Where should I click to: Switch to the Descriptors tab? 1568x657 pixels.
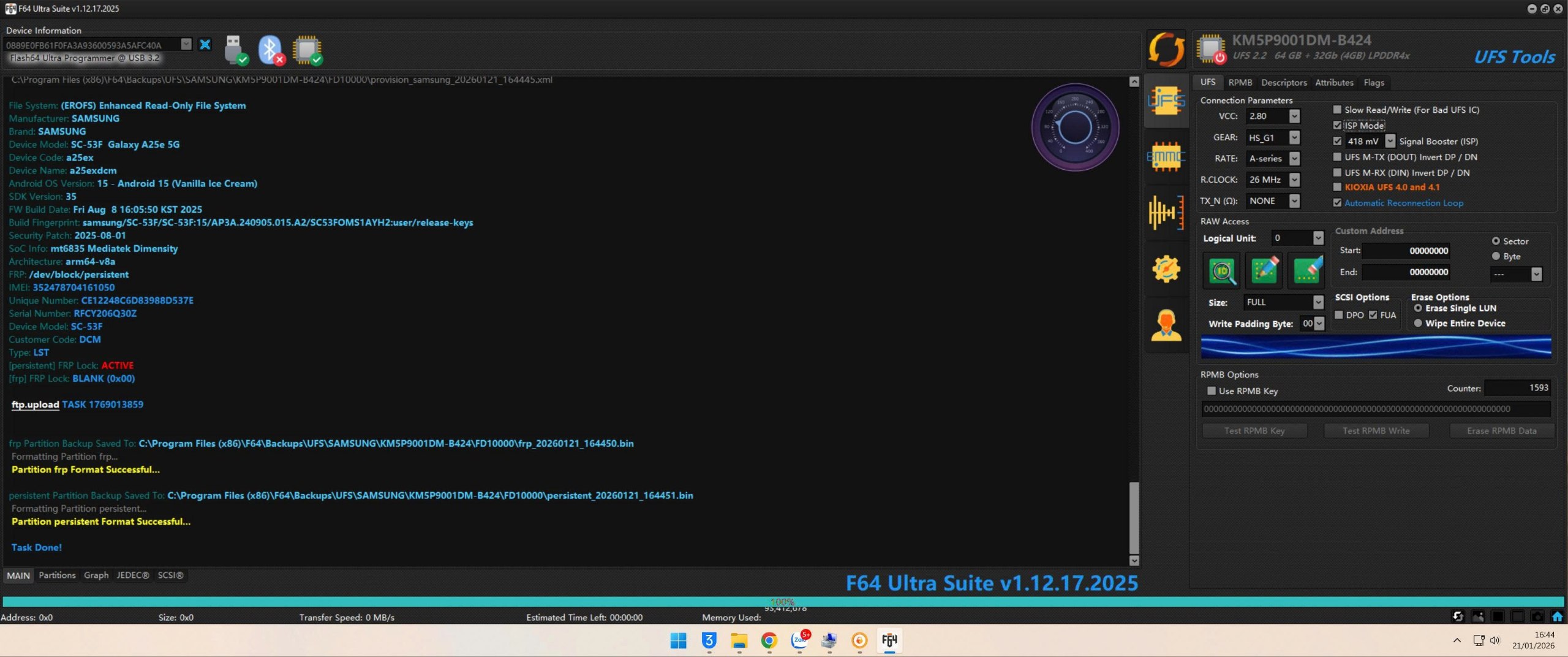pyautogui.click(x=1284, y=82)
